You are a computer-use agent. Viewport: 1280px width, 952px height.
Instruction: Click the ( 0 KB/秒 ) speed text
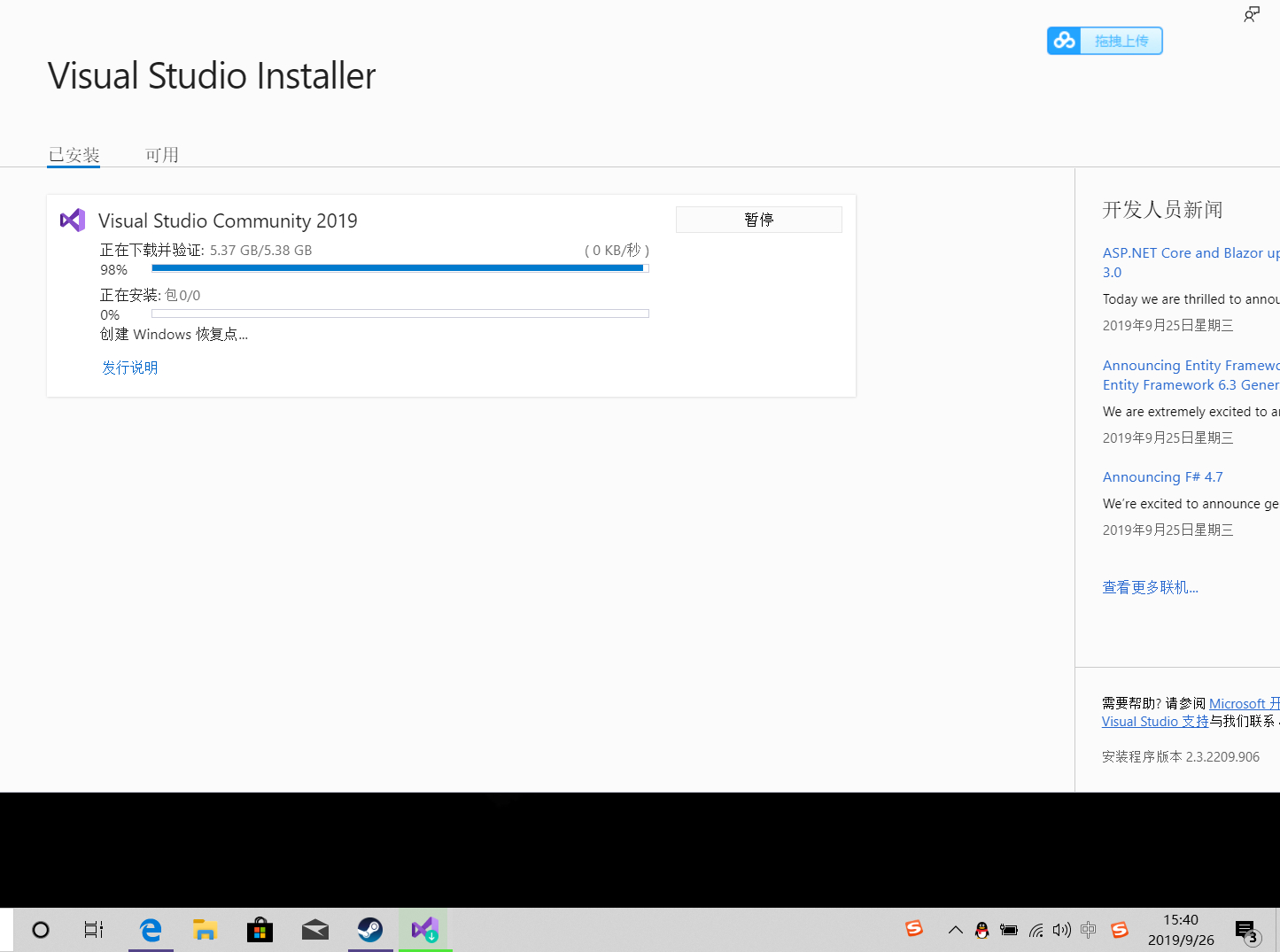[x=617, y=250]
